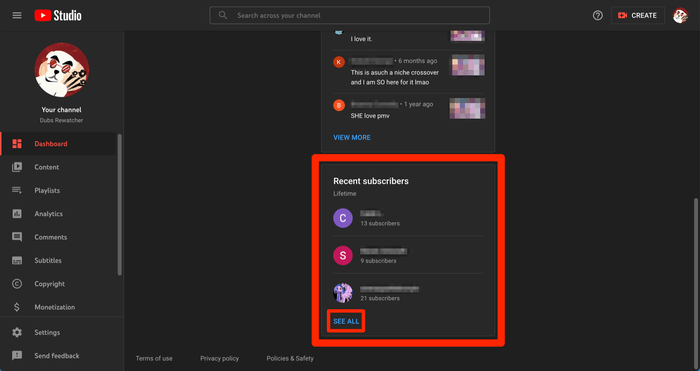
Task: Click the 'Dubs Rewatcher' channel name
Action: (x=61, y=121)
